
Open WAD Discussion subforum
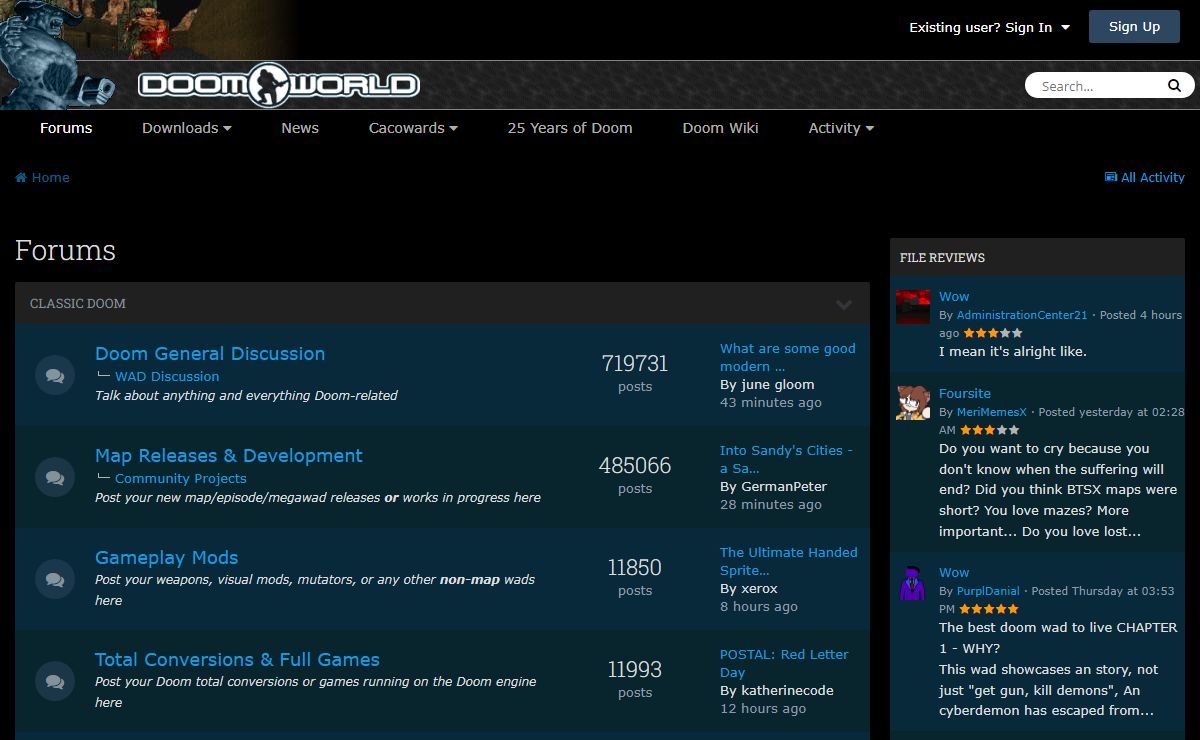pos(167,376)
